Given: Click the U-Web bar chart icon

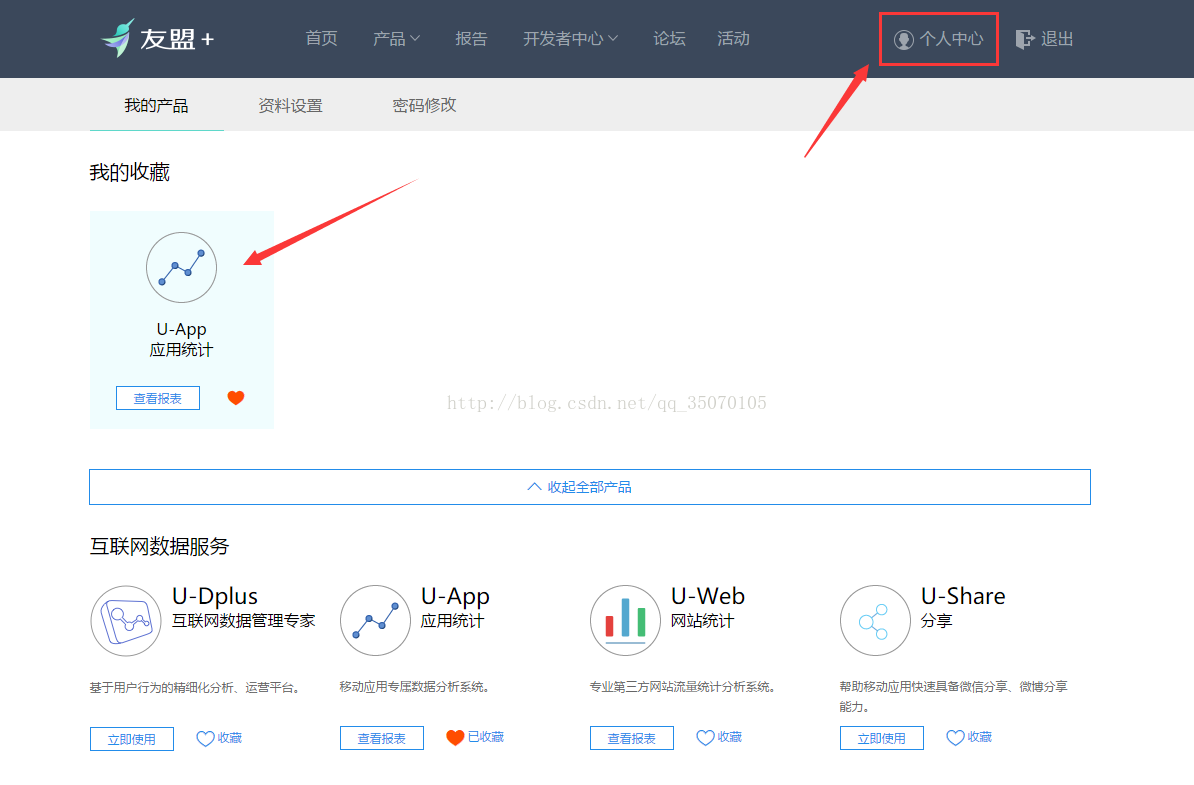Looking at the screenshot, I should [625, 621].
